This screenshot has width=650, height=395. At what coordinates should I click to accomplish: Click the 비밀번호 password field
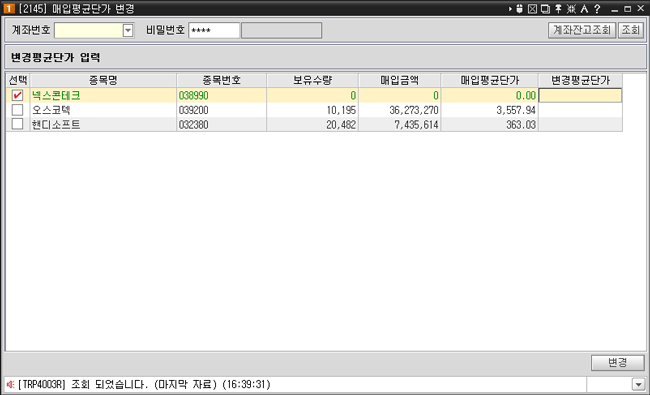(214, 30)
